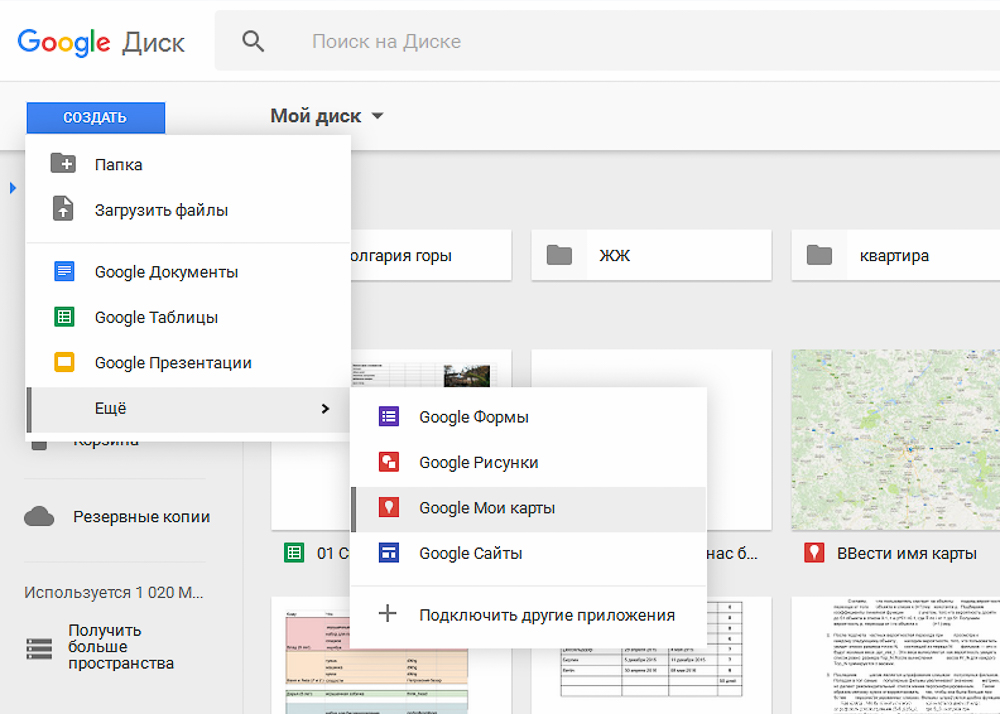Select Google Мои карты in the submenu
The image size is (1000, 714).
tap(528, 509)
